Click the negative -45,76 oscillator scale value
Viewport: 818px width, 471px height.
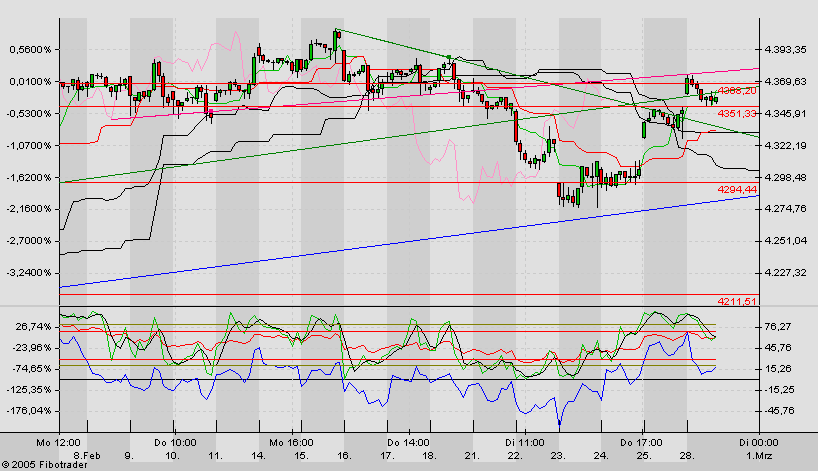coord(779,411)
